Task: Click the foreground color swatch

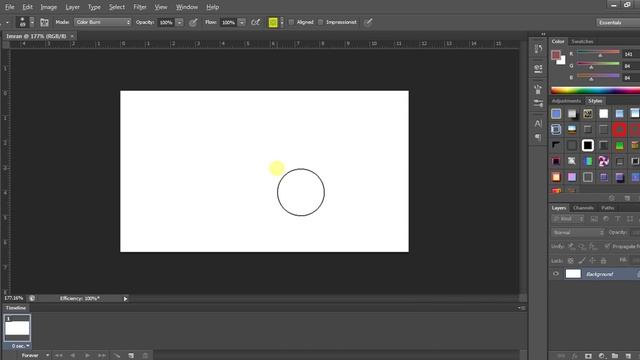Action: point(556,55)
